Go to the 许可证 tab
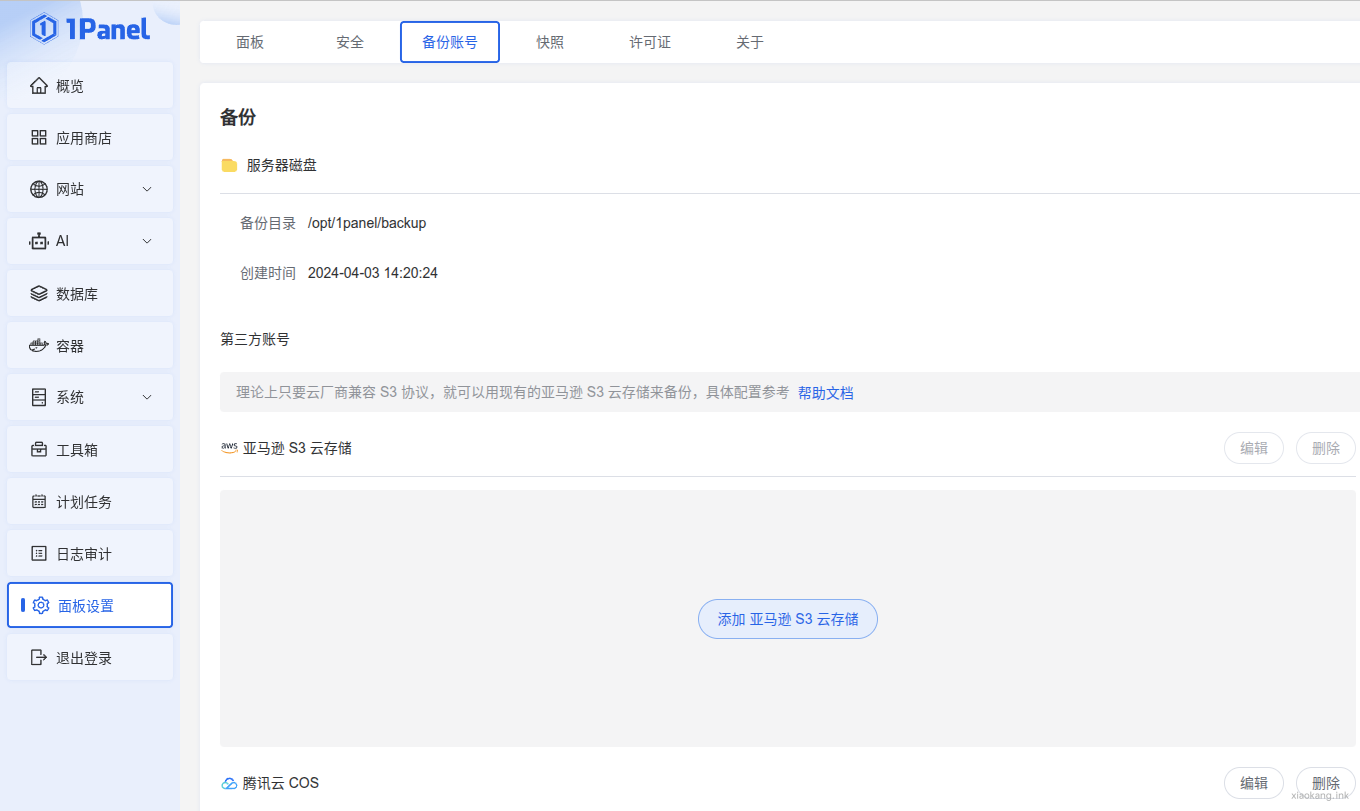Screen dimensions: 1360x811 pos(650,42)
